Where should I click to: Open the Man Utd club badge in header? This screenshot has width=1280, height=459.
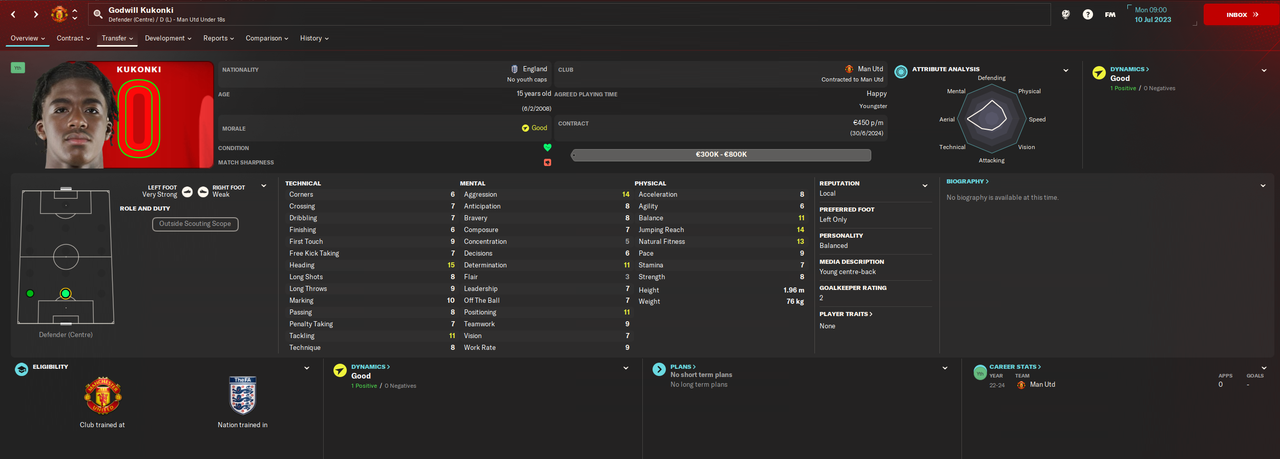pyautogui.click(x=59, y=15)
